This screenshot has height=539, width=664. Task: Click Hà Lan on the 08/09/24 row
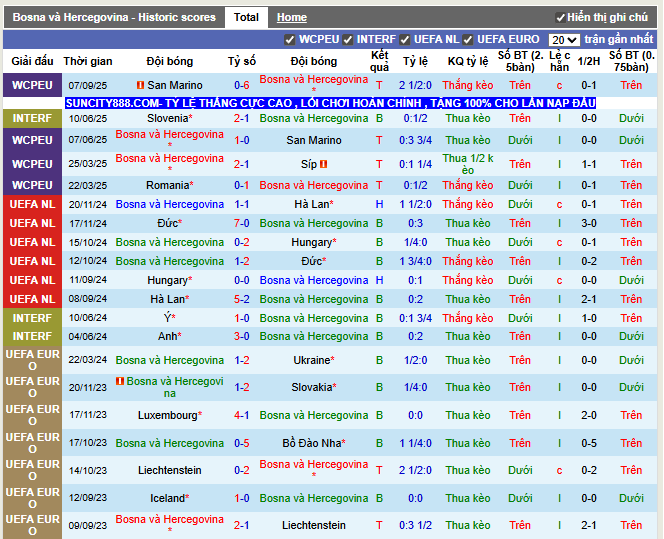(x=167, y=299)
